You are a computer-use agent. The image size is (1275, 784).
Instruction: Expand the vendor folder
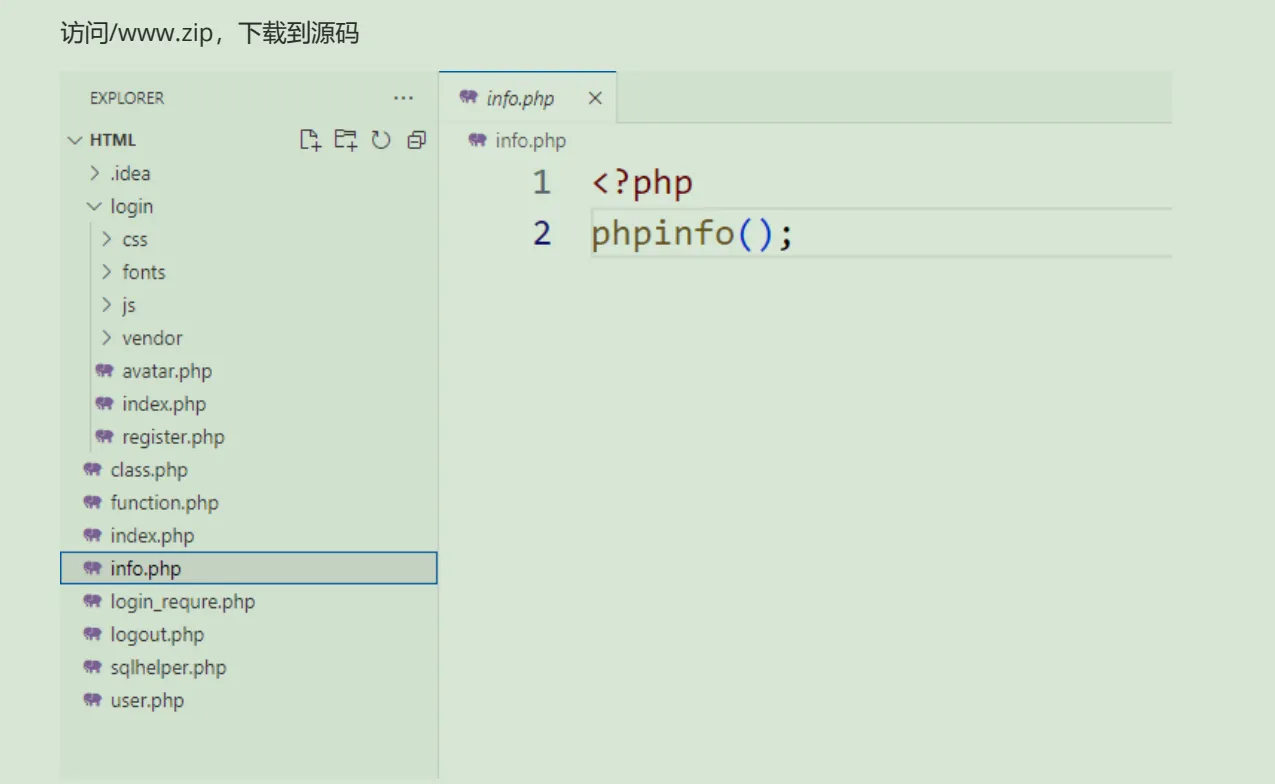point(106,338)
